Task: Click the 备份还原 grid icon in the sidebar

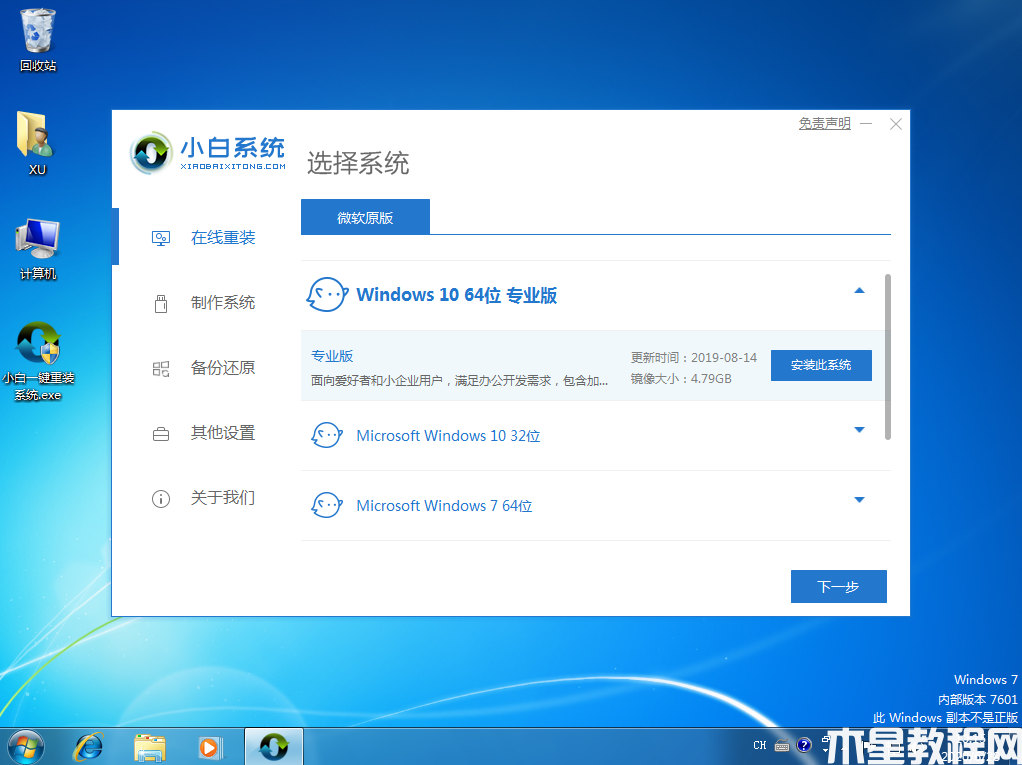Action: click(161, 369)
